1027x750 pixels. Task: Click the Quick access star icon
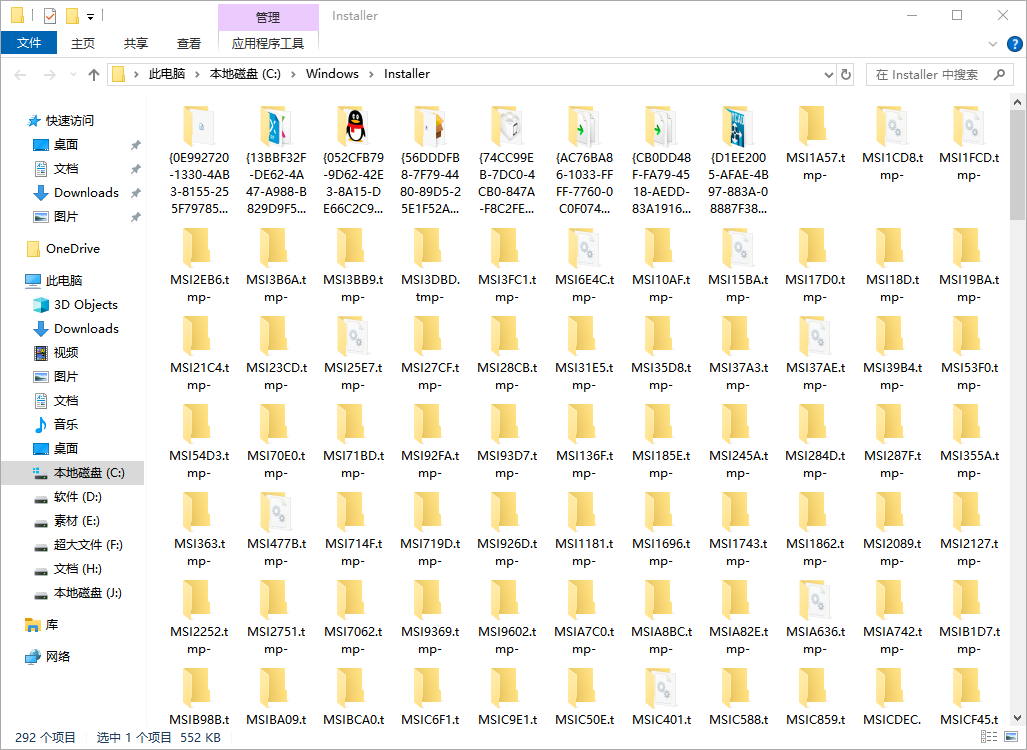(34, 121)
